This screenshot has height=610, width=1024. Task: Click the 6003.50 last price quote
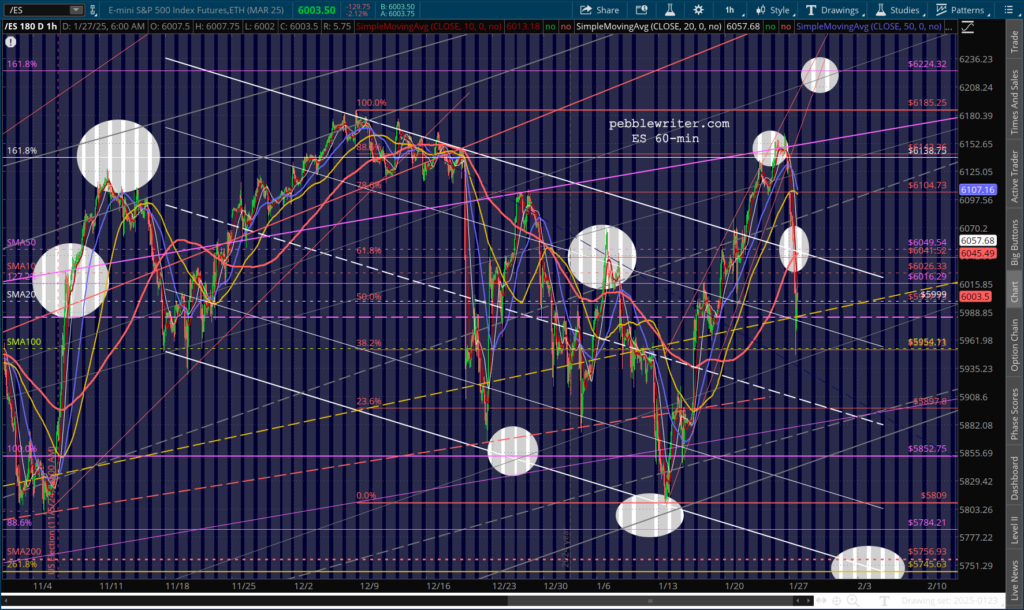point(316,10)
